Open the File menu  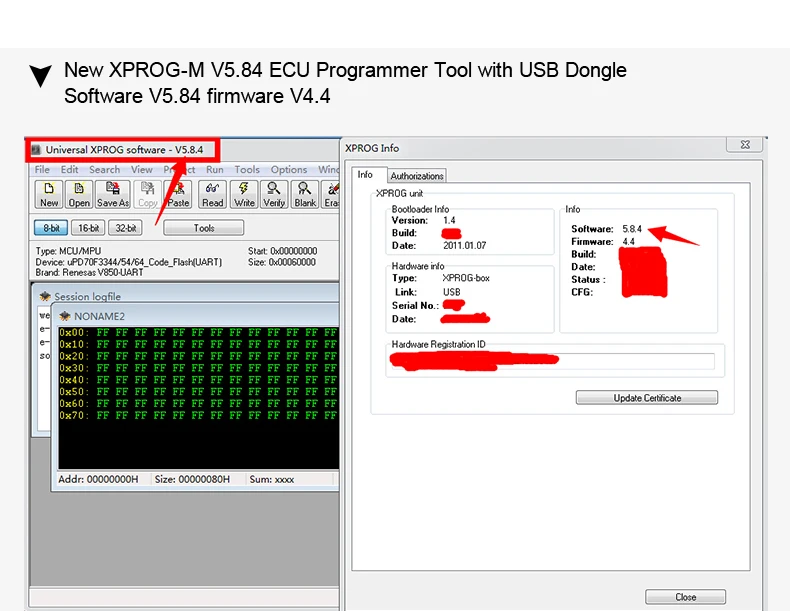pos(42,169)
